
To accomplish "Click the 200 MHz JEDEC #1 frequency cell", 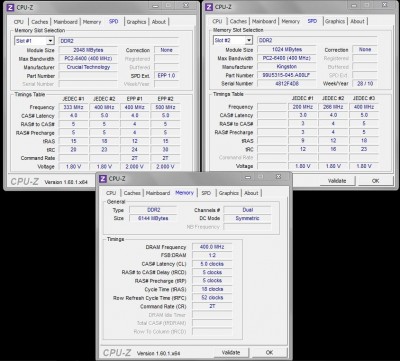I will pos(303,107).
